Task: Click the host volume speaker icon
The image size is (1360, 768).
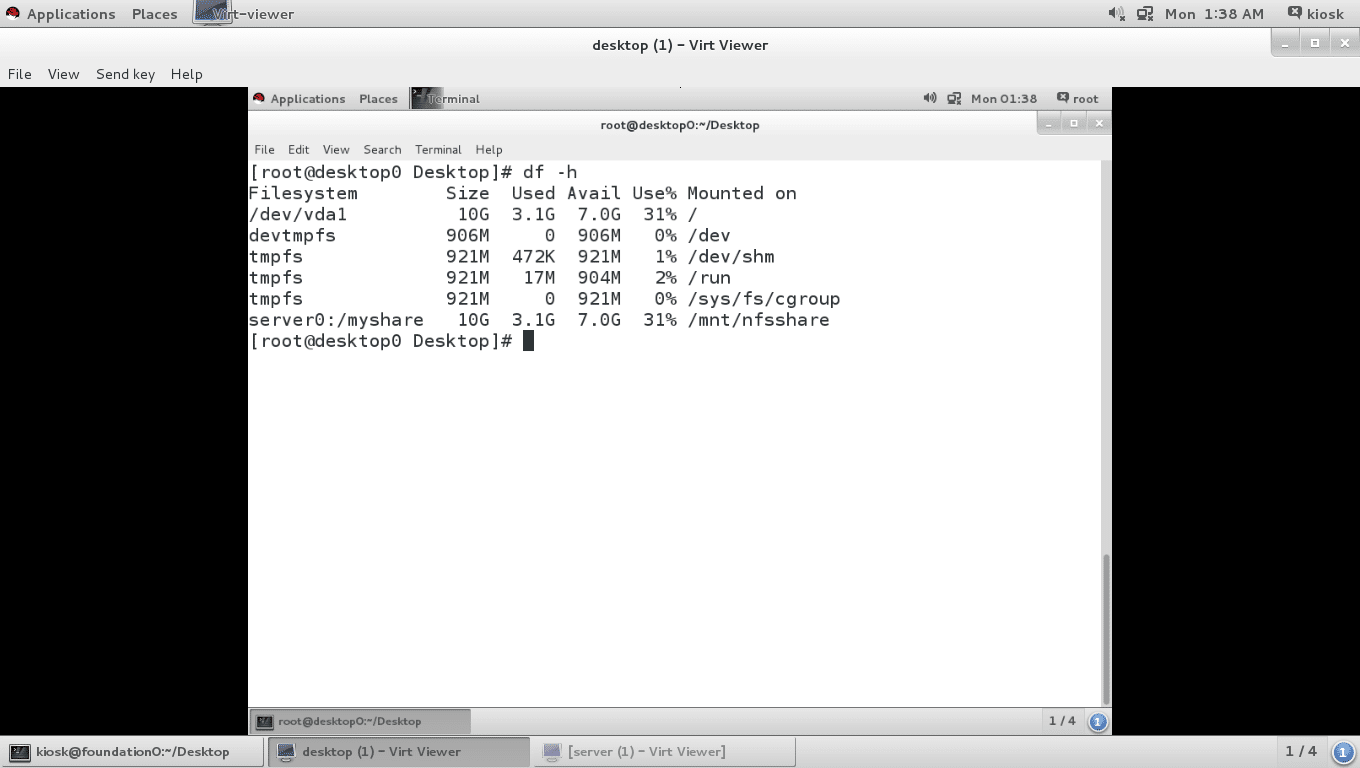Action: click(x=1116, y=14)
